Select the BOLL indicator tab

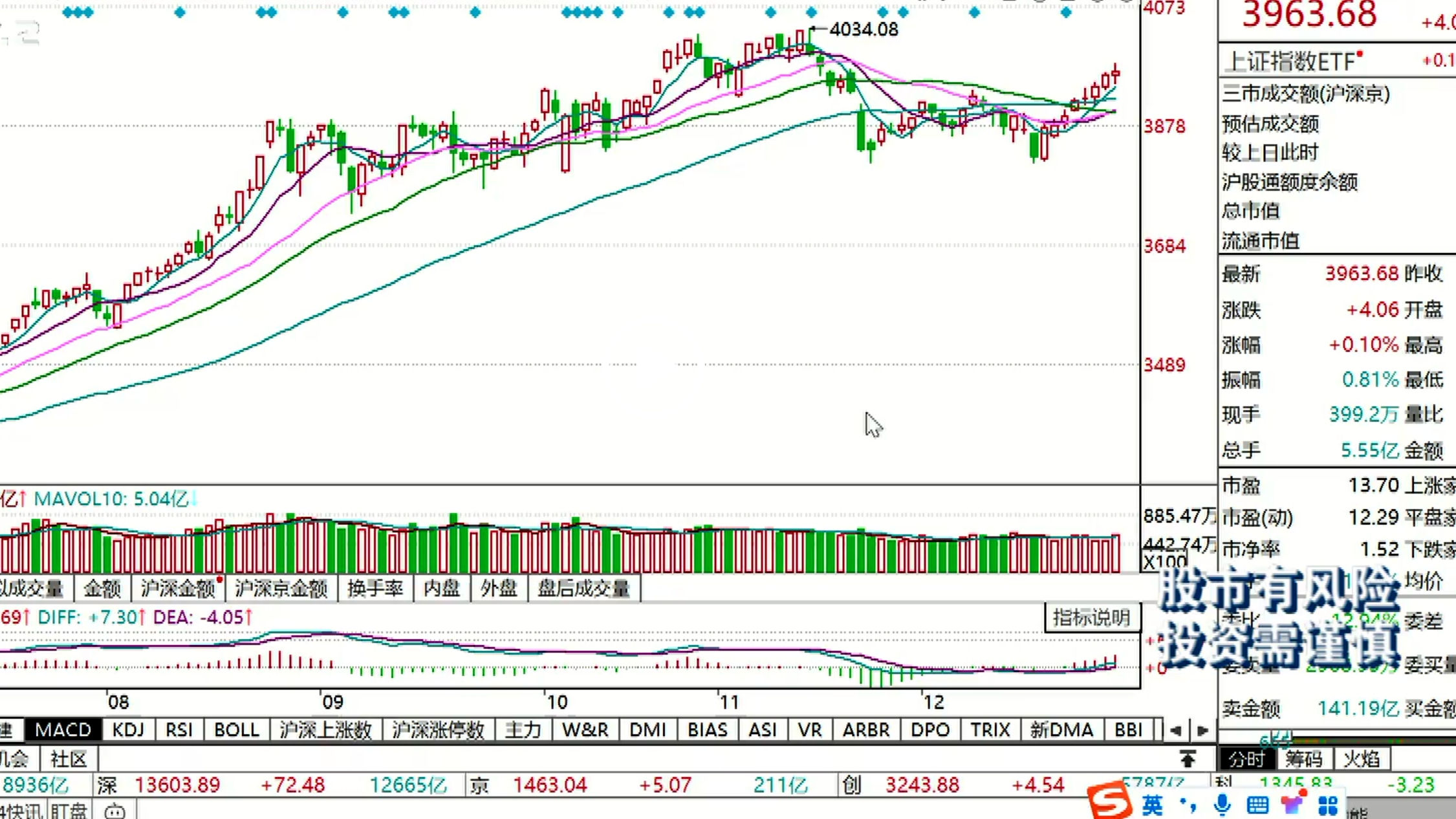[x=236, y=730]
